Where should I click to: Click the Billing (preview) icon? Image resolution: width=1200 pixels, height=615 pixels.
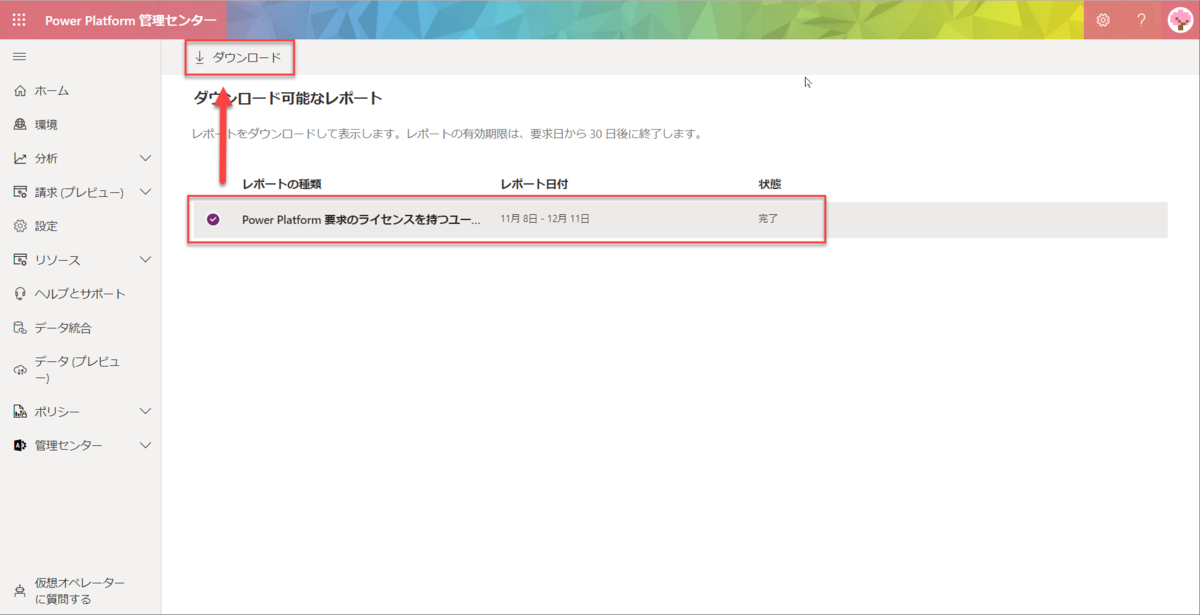click(20, 192)
